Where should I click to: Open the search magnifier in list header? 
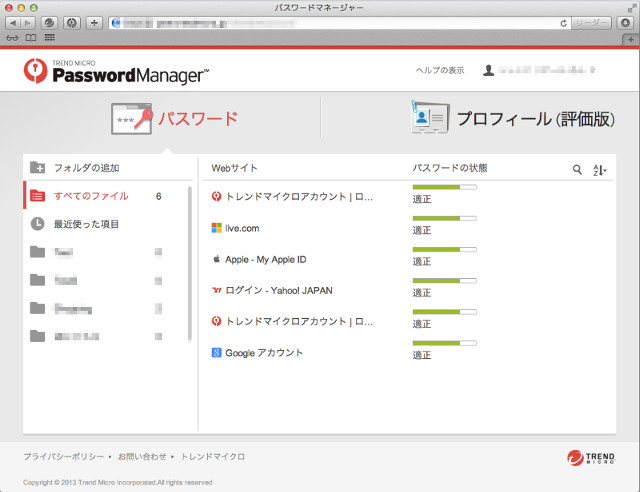point(577,169)
